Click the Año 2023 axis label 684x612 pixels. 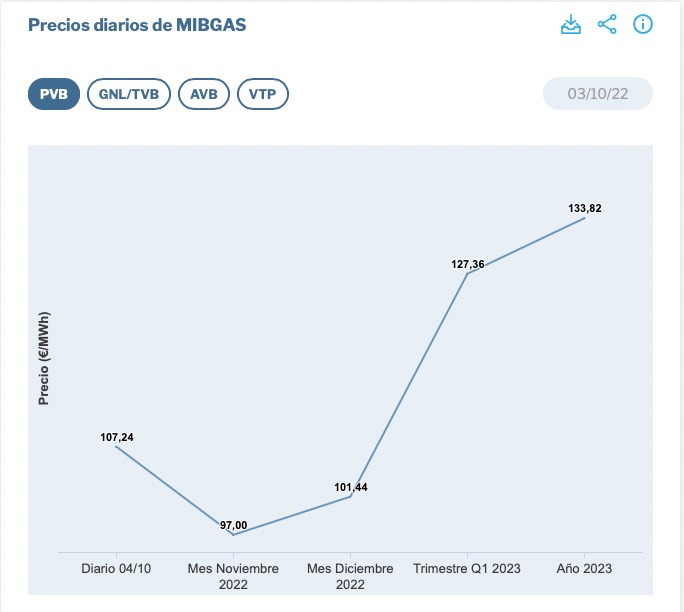584,568
